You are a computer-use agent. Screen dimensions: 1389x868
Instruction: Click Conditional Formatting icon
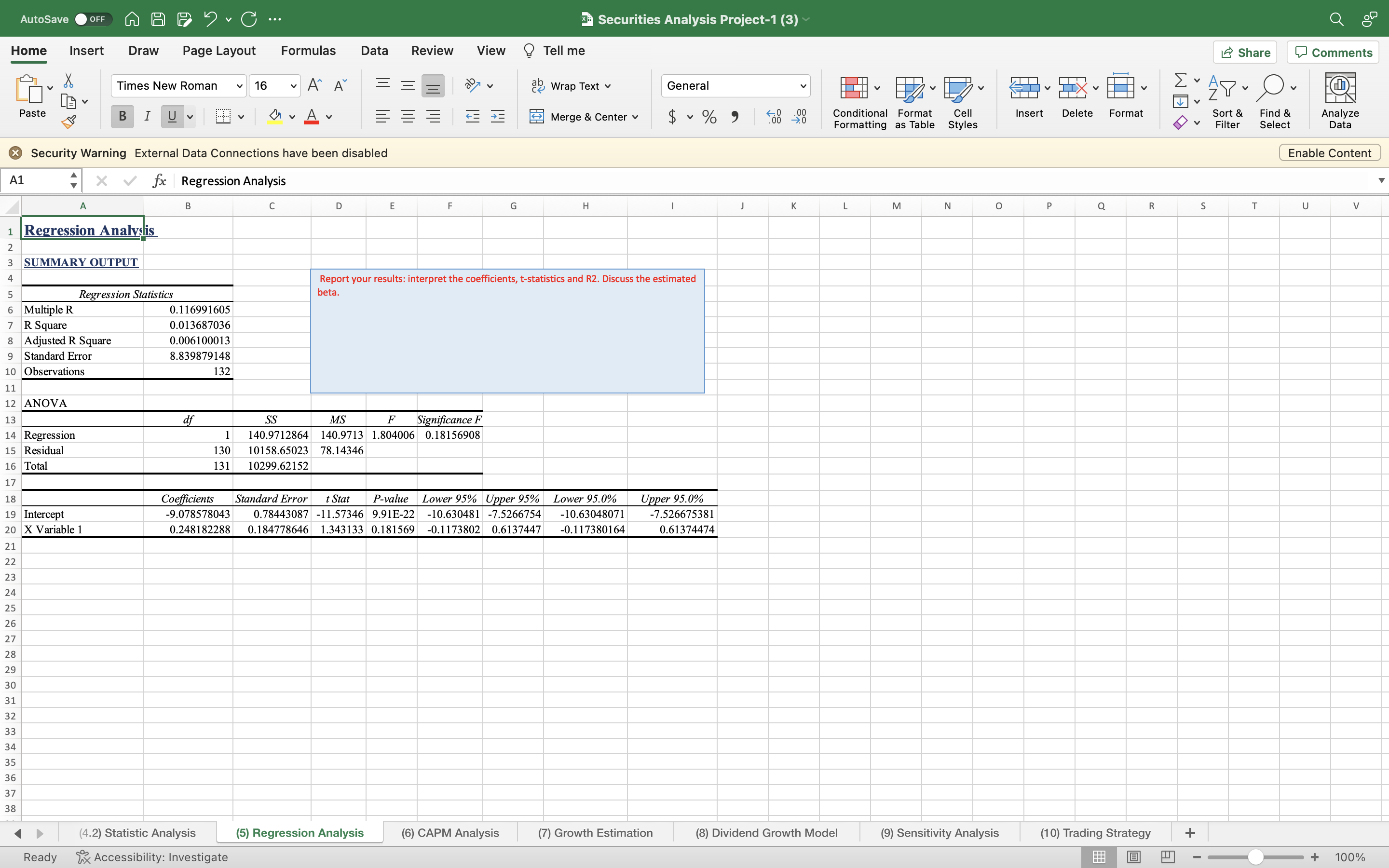pyautogui.click(x=854, y=88)
